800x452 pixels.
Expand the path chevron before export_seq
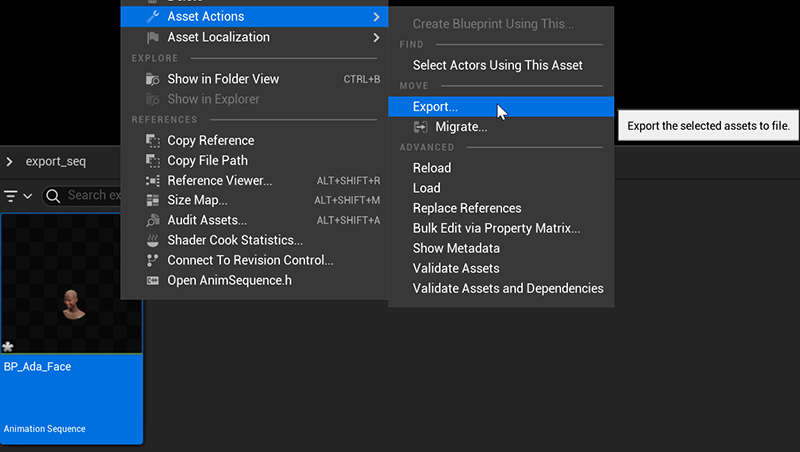click(9, 162)
